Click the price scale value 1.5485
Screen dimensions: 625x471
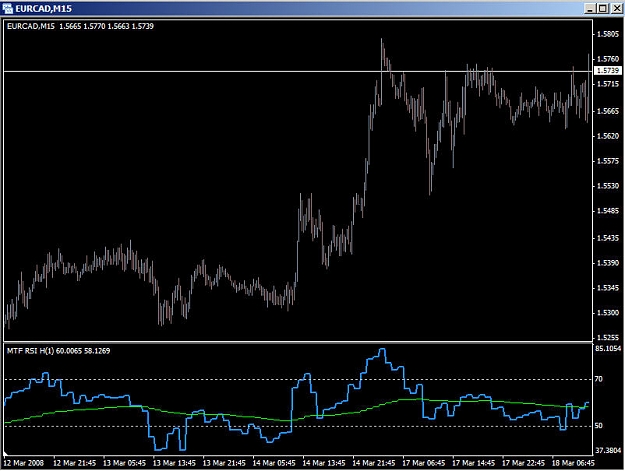pyautogui.click(x=607, y=211)
